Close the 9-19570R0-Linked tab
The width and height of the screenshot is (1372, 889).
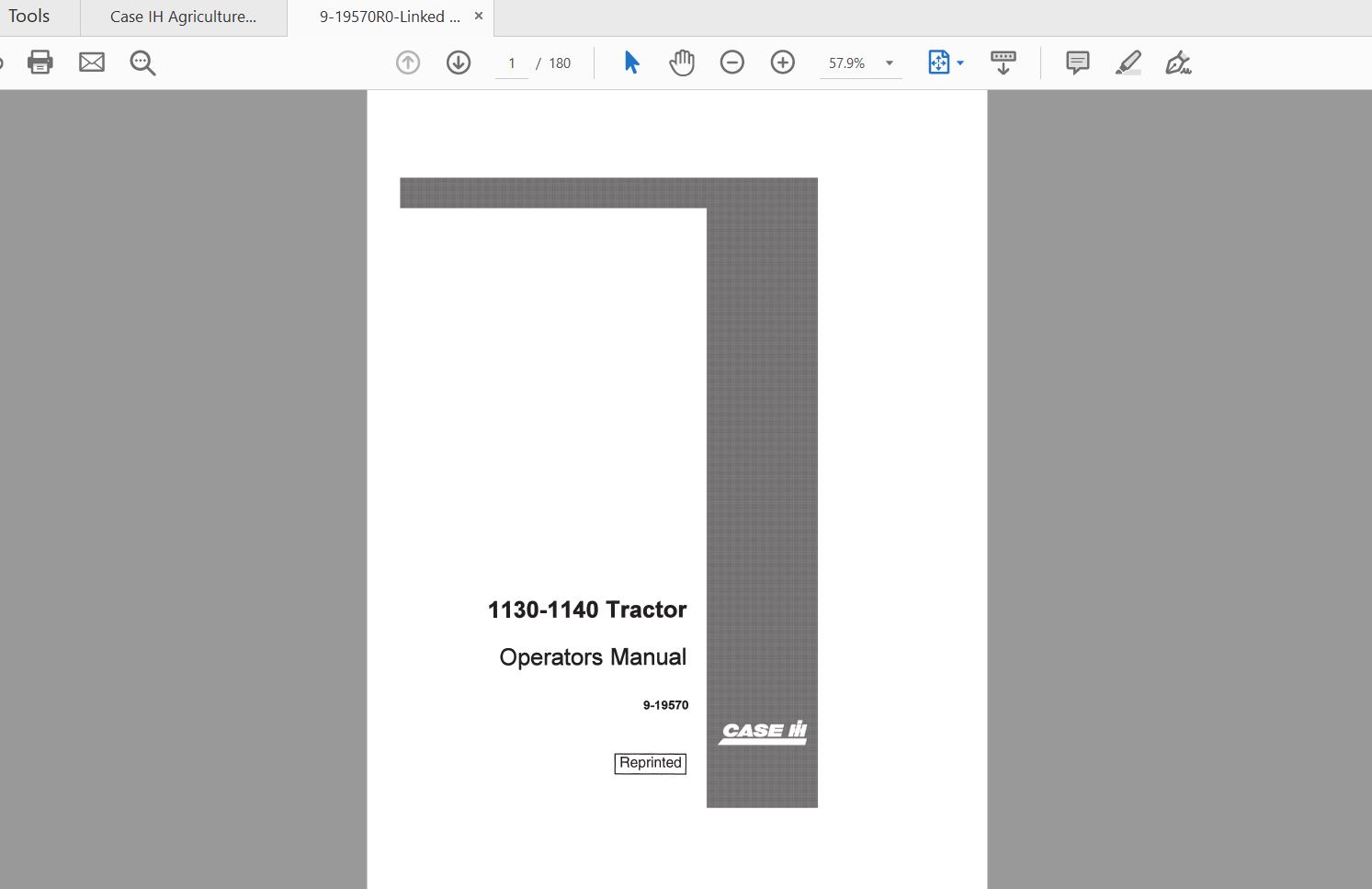479,17
